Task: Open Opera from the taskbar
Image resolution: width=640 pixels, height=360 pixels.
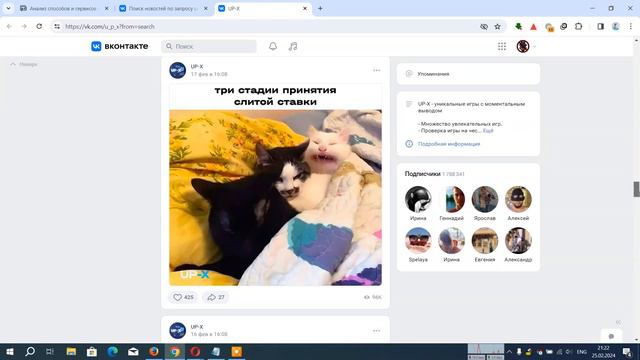Action: (x=195, y=351)
